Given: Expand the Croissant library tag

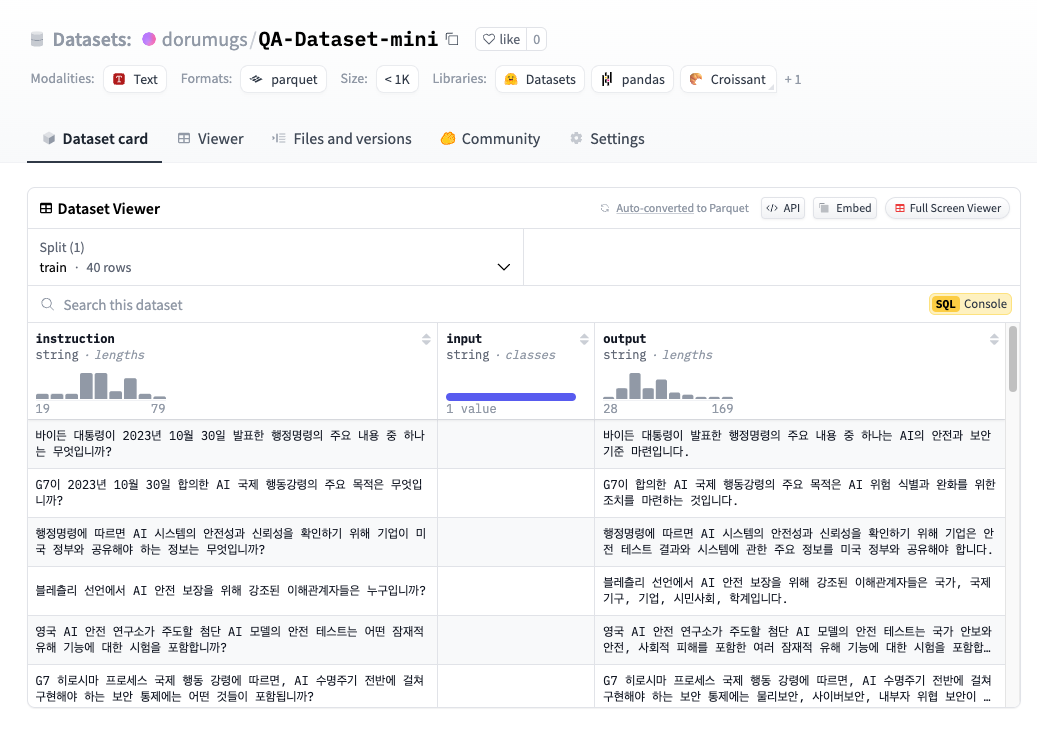Looking at the screenshot, I should pyautogui.click(x=728, y=79).
